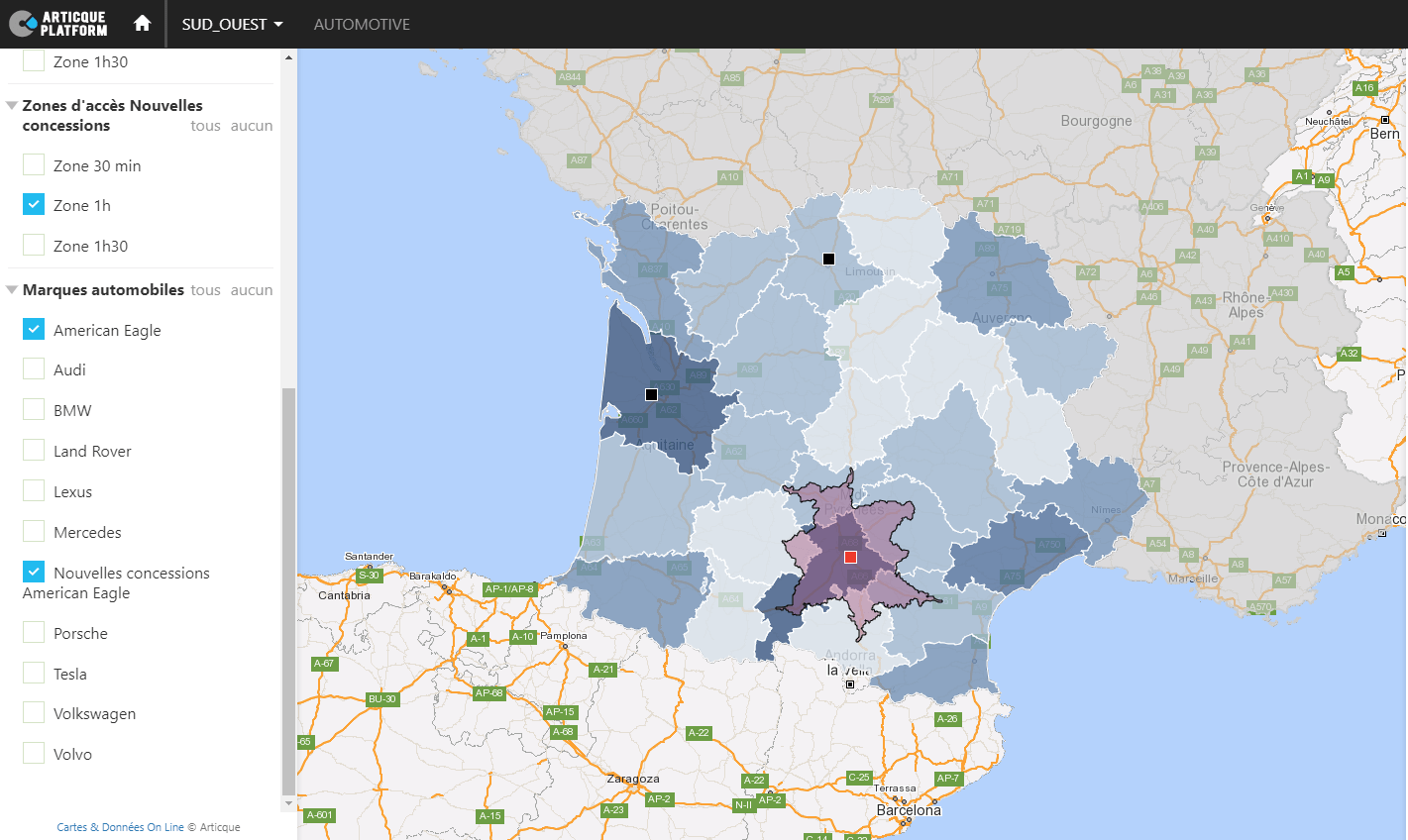Screen dimensions: 1408x840
Task: Click the Cantabria region label
Action: click(x=344, y=595)
